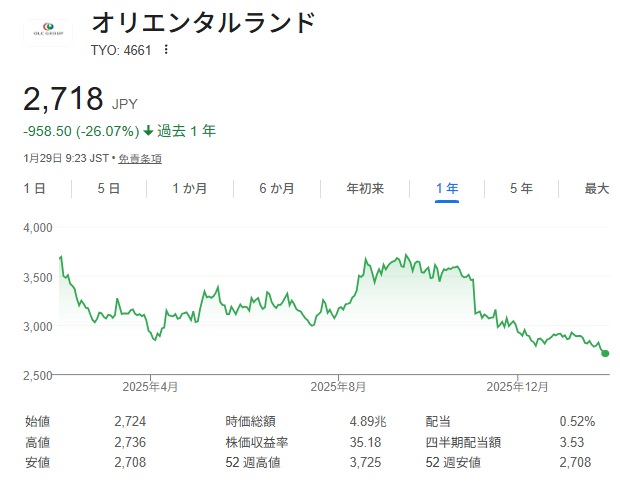
Task: Switch to the 年初来 range
Action: [365, 189]
